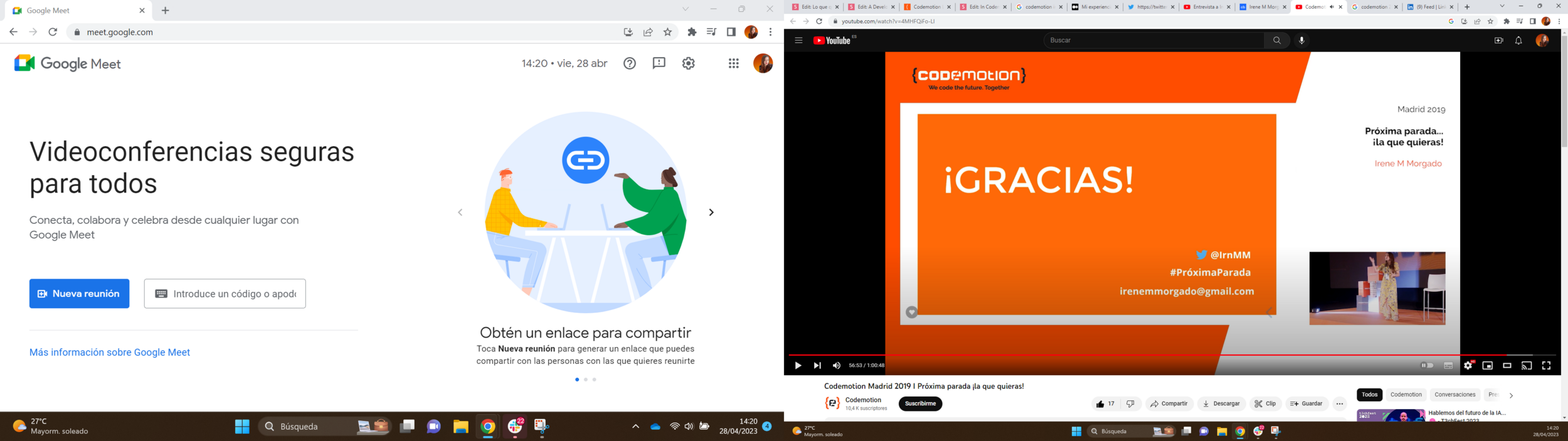1568x441 pixels.
Task: Click the share page icon in Meet address bar
Action: (648, 32)
